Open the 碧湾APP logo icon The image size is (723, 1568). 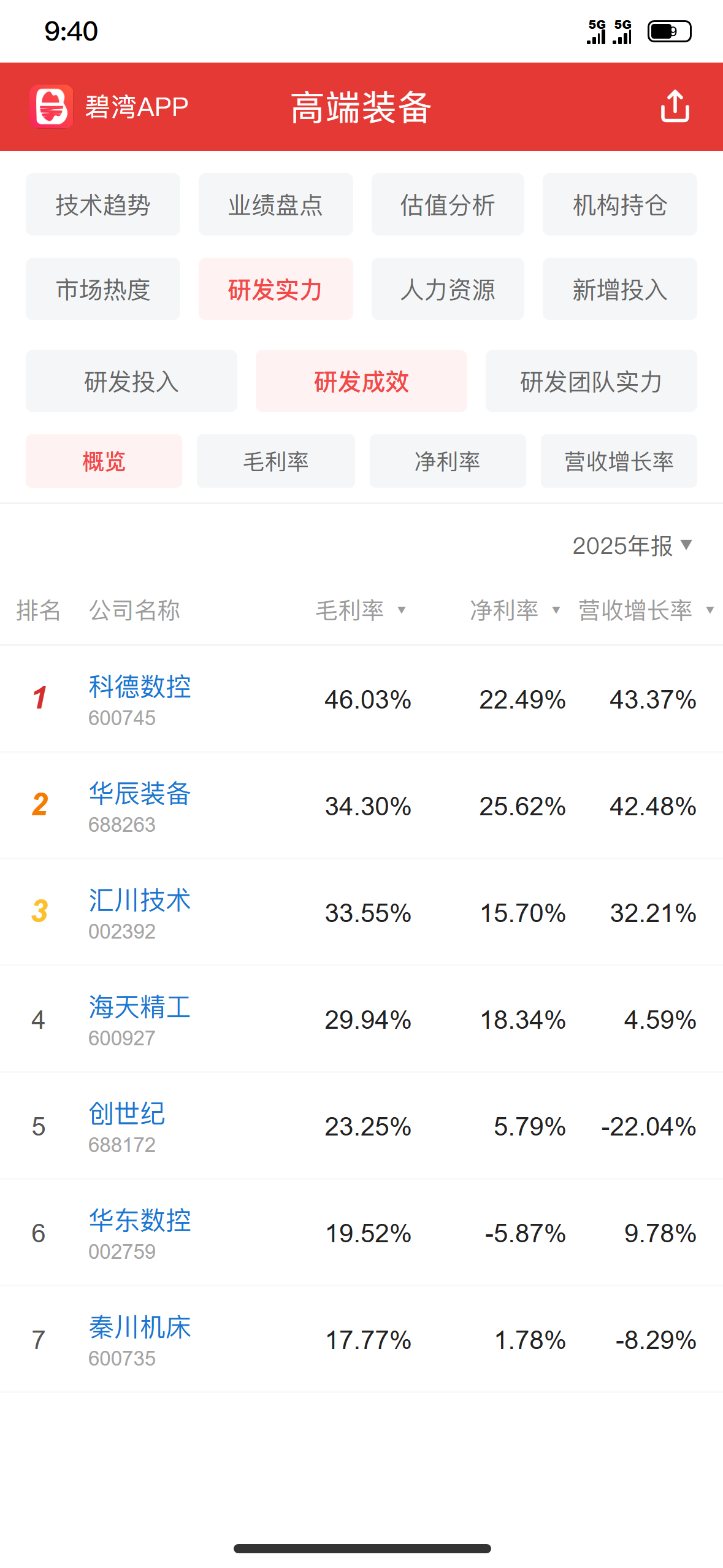pyautogui.click(x=52, y=107)
